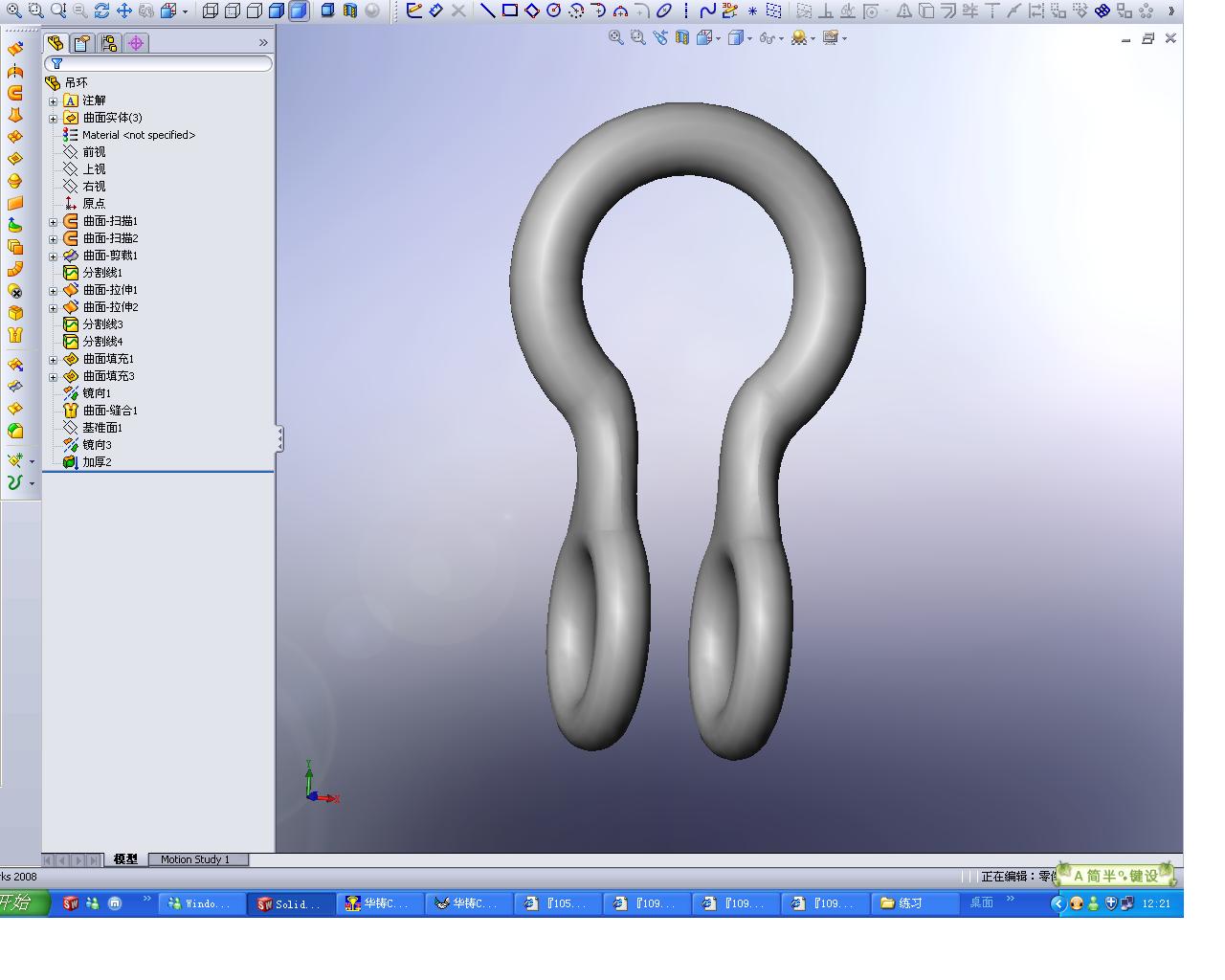1225x980 pixels.
Task: Select the 基准面1 plane
Action: (x=102, y=428)
